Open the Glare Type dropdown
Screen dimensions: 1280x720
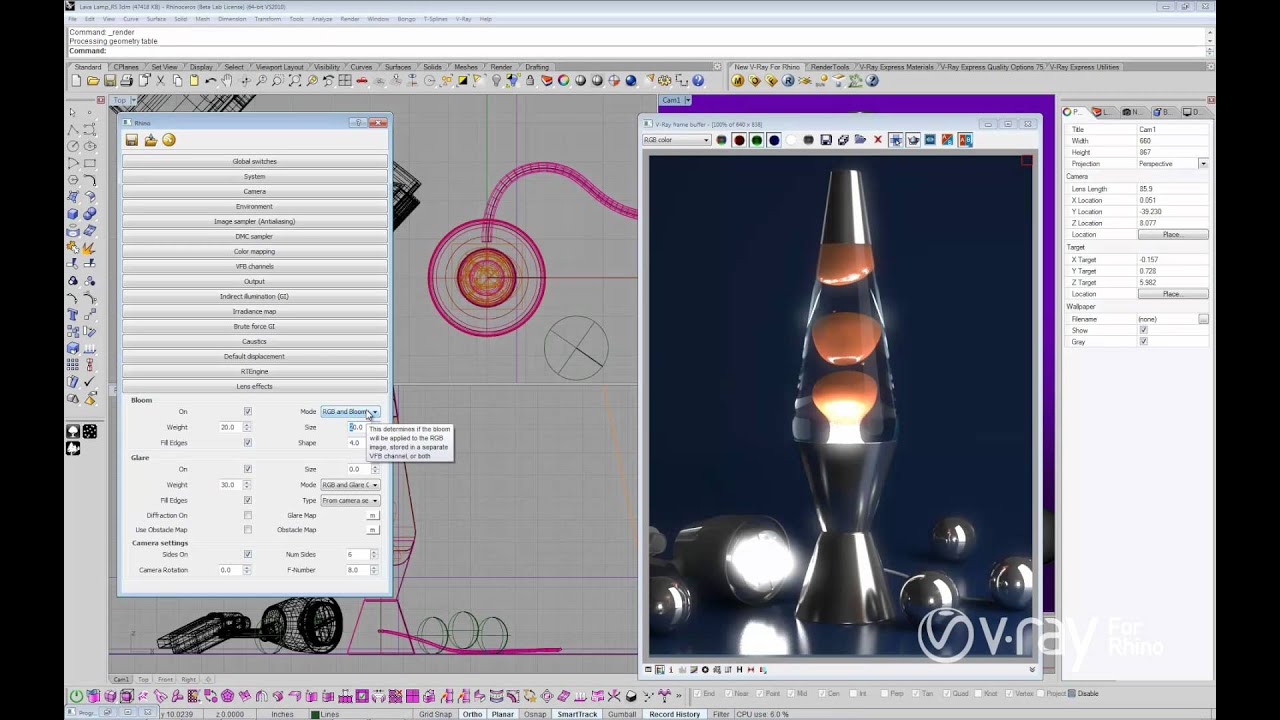pos(350,500)
